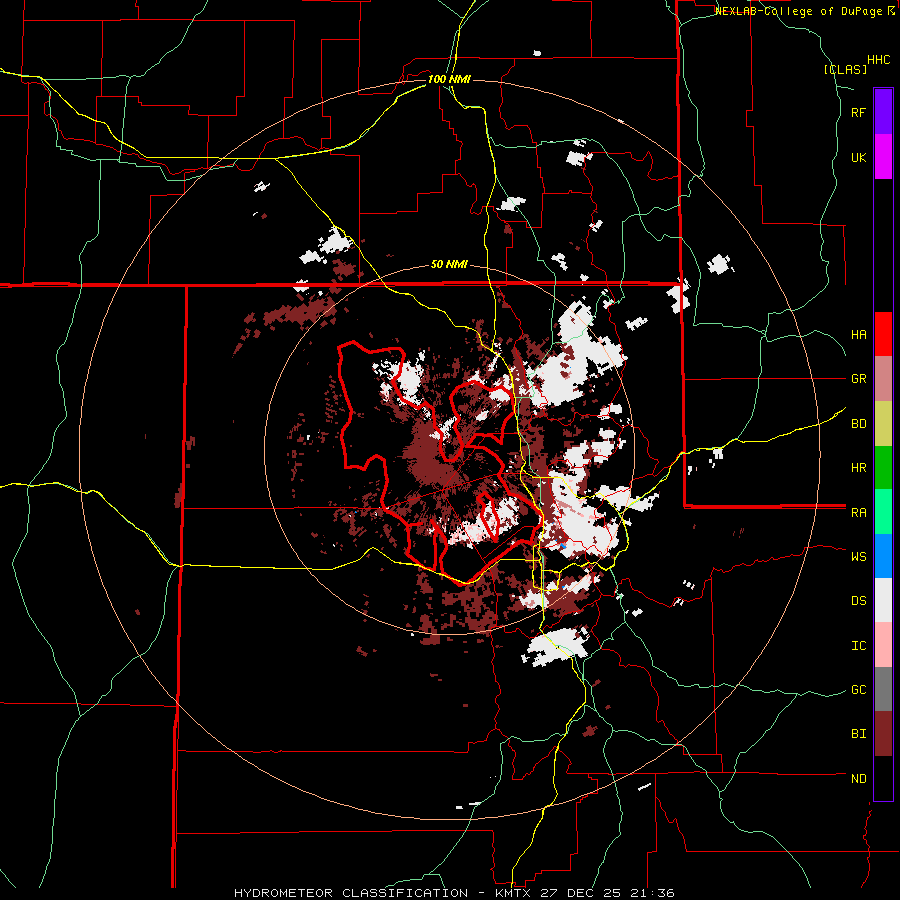Click the HA red legend swatch
This screenshot has width=900, height=900.
883,334
